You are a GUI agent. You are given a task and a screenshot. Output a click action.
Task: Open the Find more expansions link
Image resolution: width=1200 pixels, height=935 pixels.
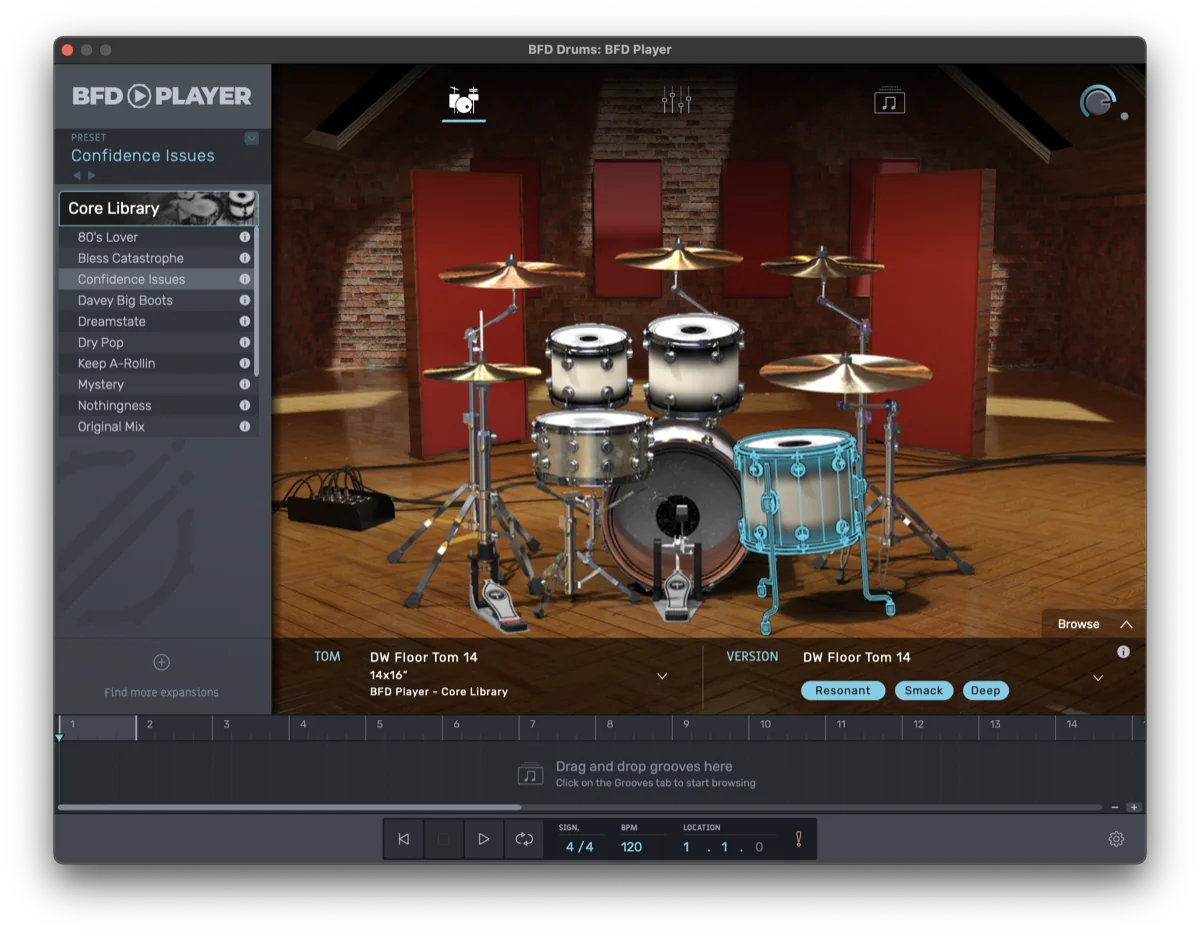coord(161,692)
